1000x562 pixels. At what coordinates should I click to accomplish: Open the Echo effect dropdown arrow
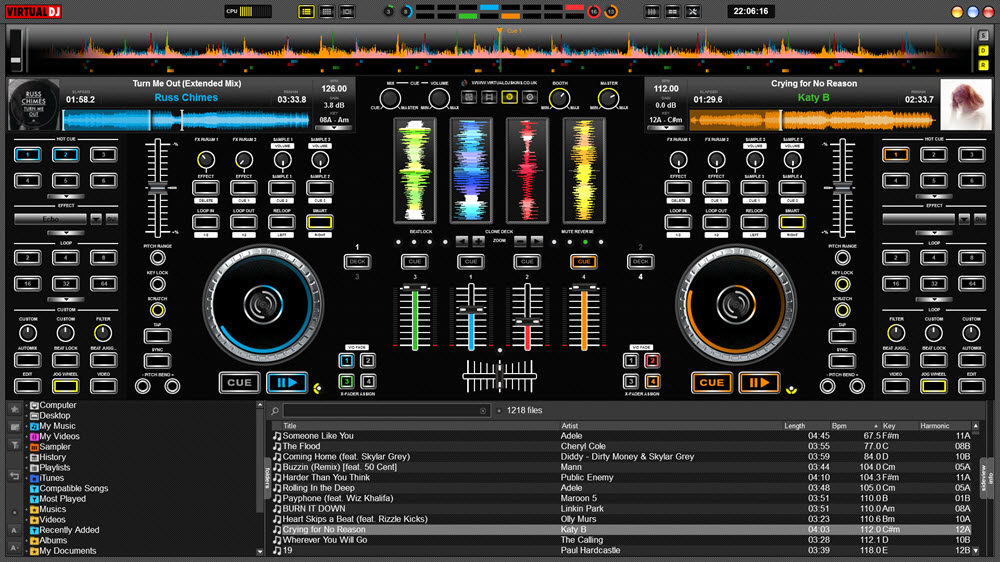(x=96, y=219)
